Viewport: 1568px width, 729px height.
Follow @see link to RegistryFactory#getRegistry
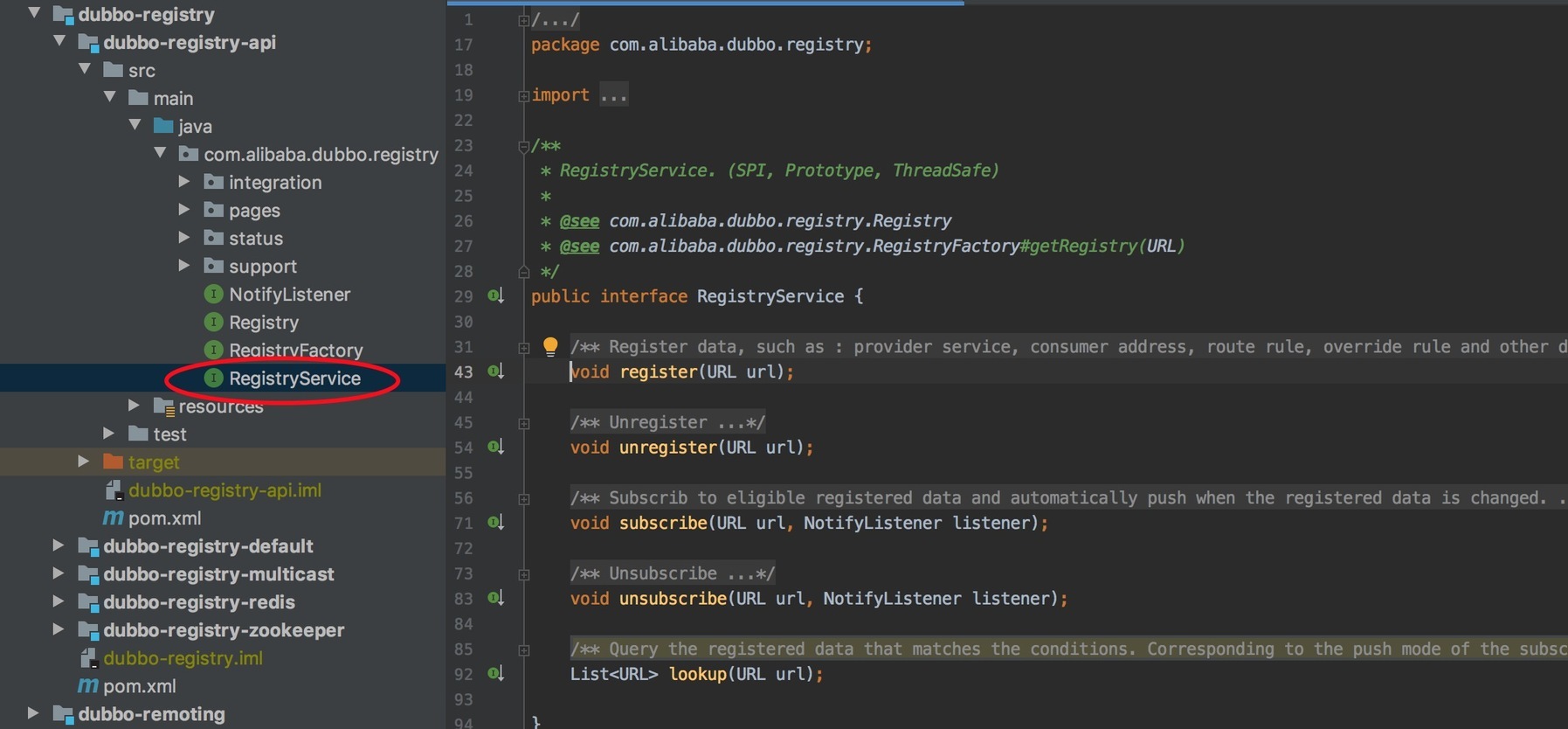(x=896, y=246)
